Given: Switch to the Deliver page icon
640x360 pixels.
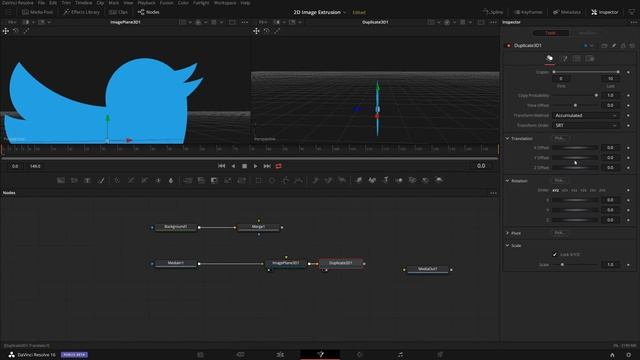Looking at the screenshot, I should (440, 354).
